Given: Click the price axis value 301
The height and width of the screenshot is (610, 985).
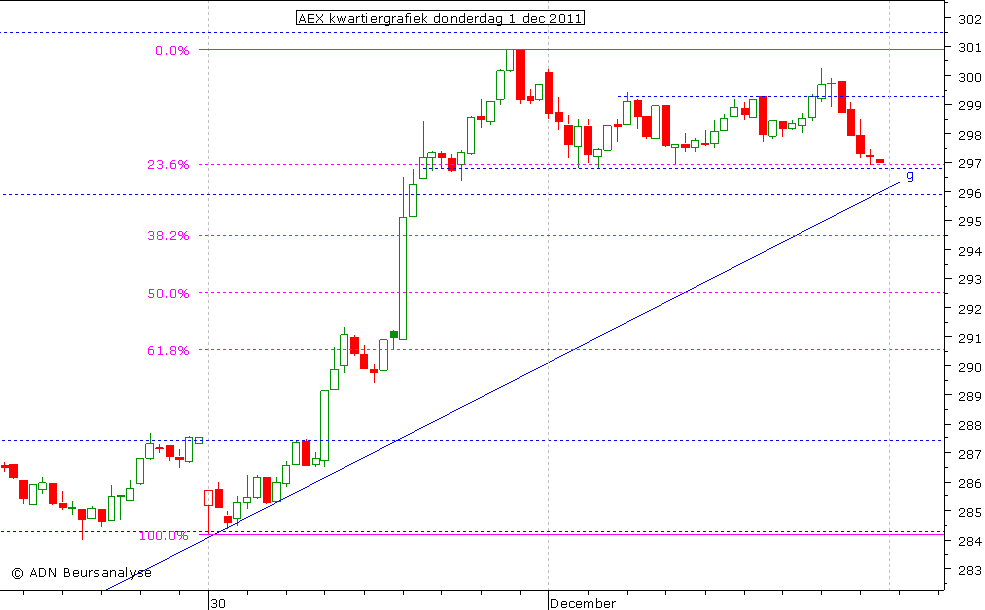Looking at the screenshot, I should 970,48.
